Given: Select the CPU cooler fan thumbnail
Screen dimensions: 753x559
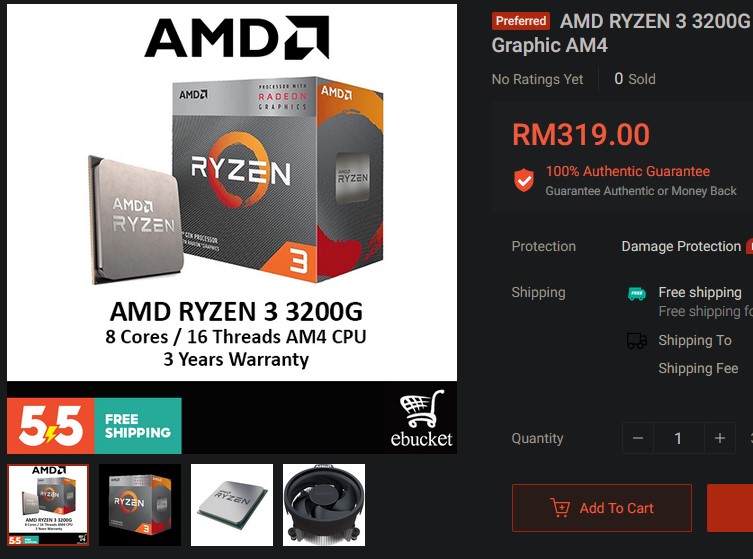Looking at the screenshot, I should pyautogui.click(x=324, y=505).
